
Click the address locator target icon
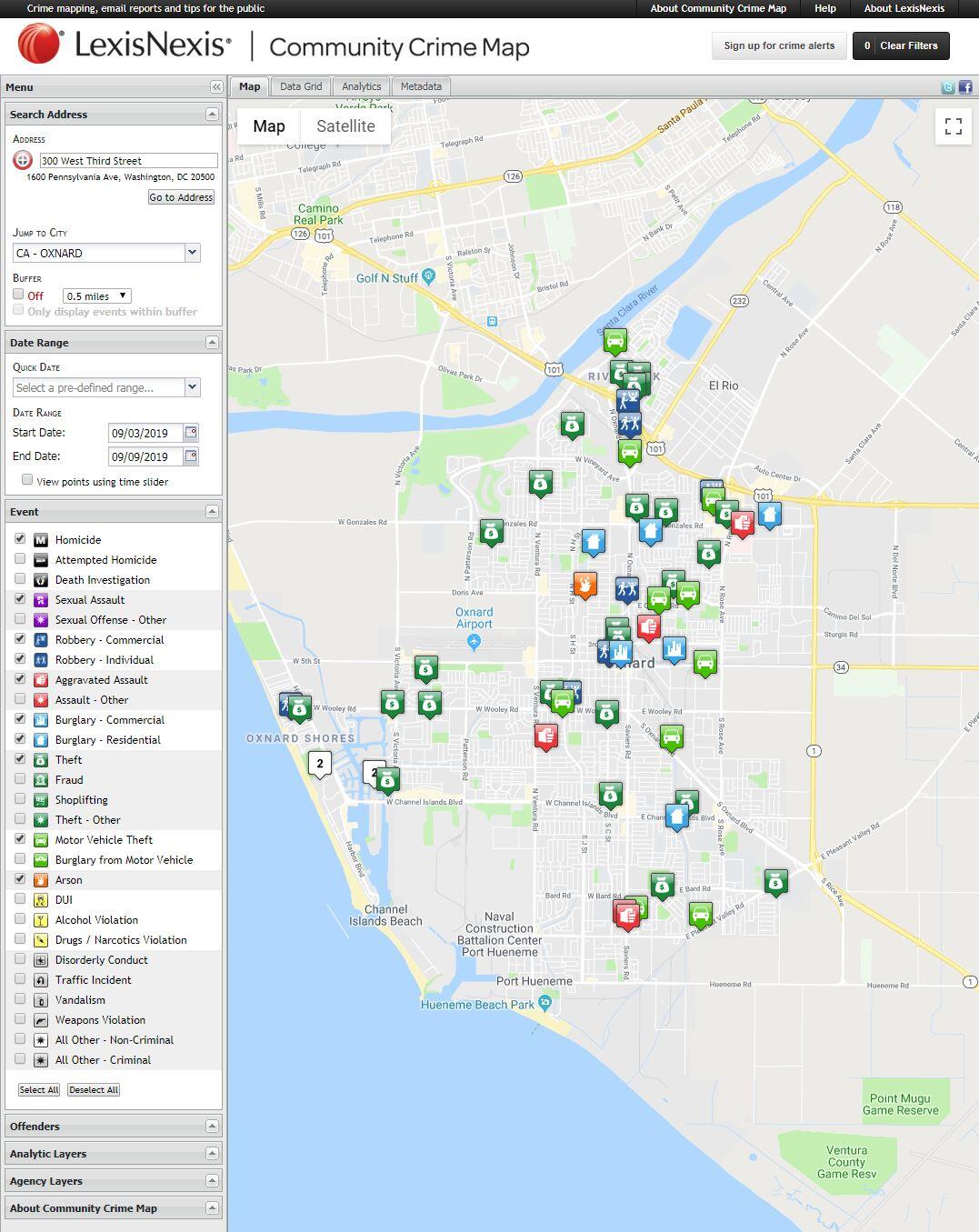(x=23, y=160)
